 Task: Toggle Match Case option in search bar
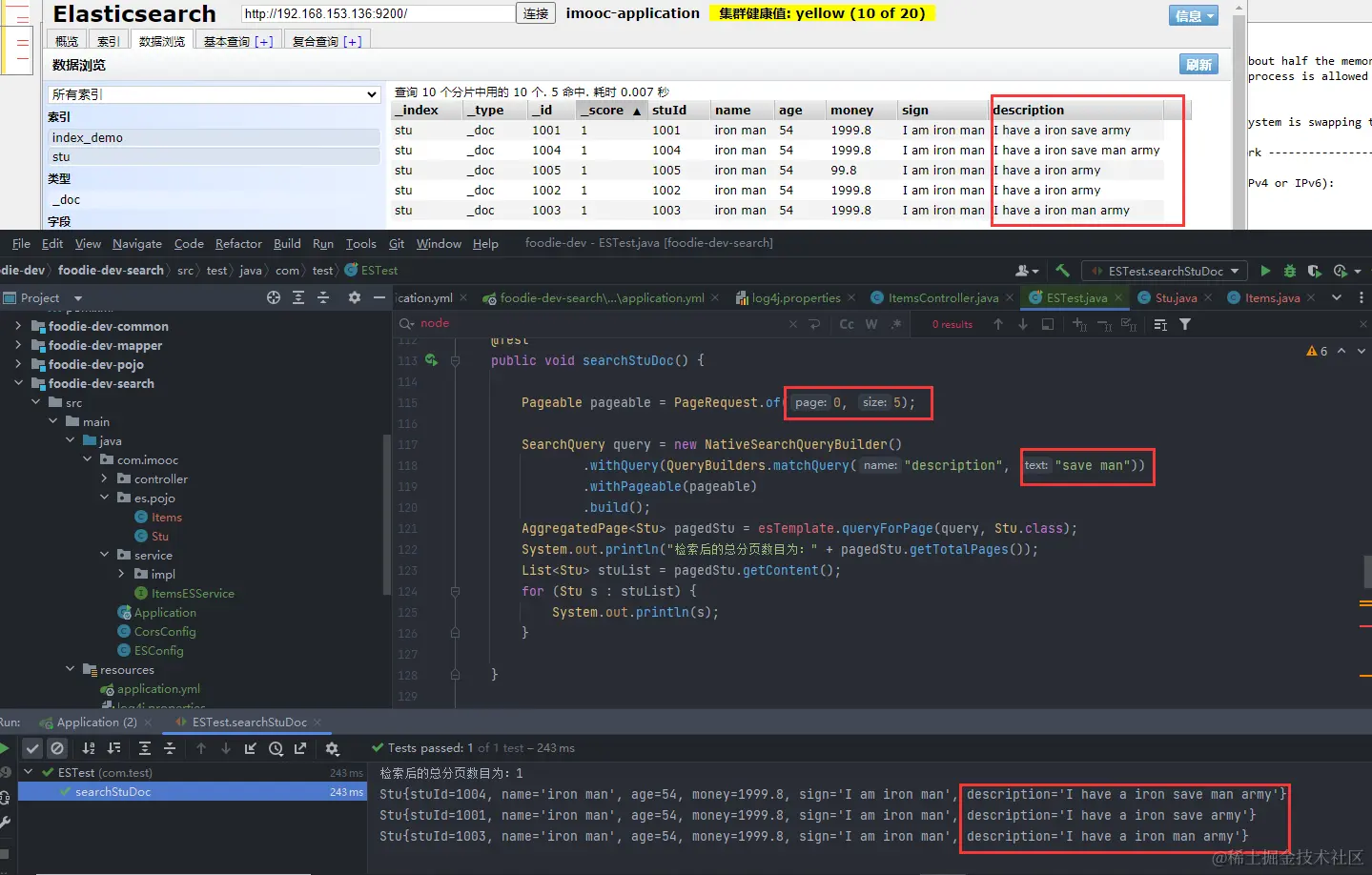point(846,325)
